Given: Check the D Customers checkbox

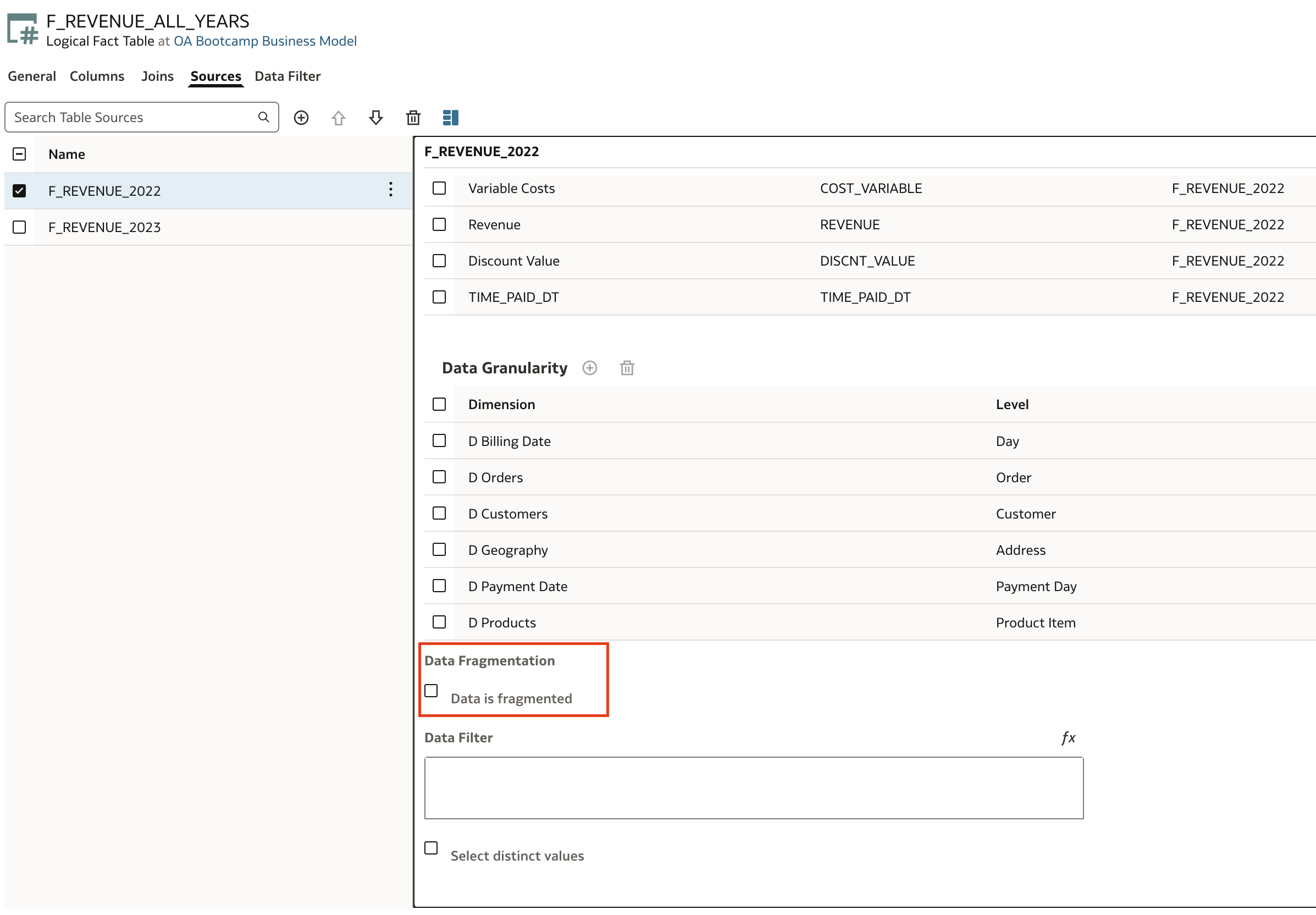Looking at the screenshot, I should (x=439, y=513).
